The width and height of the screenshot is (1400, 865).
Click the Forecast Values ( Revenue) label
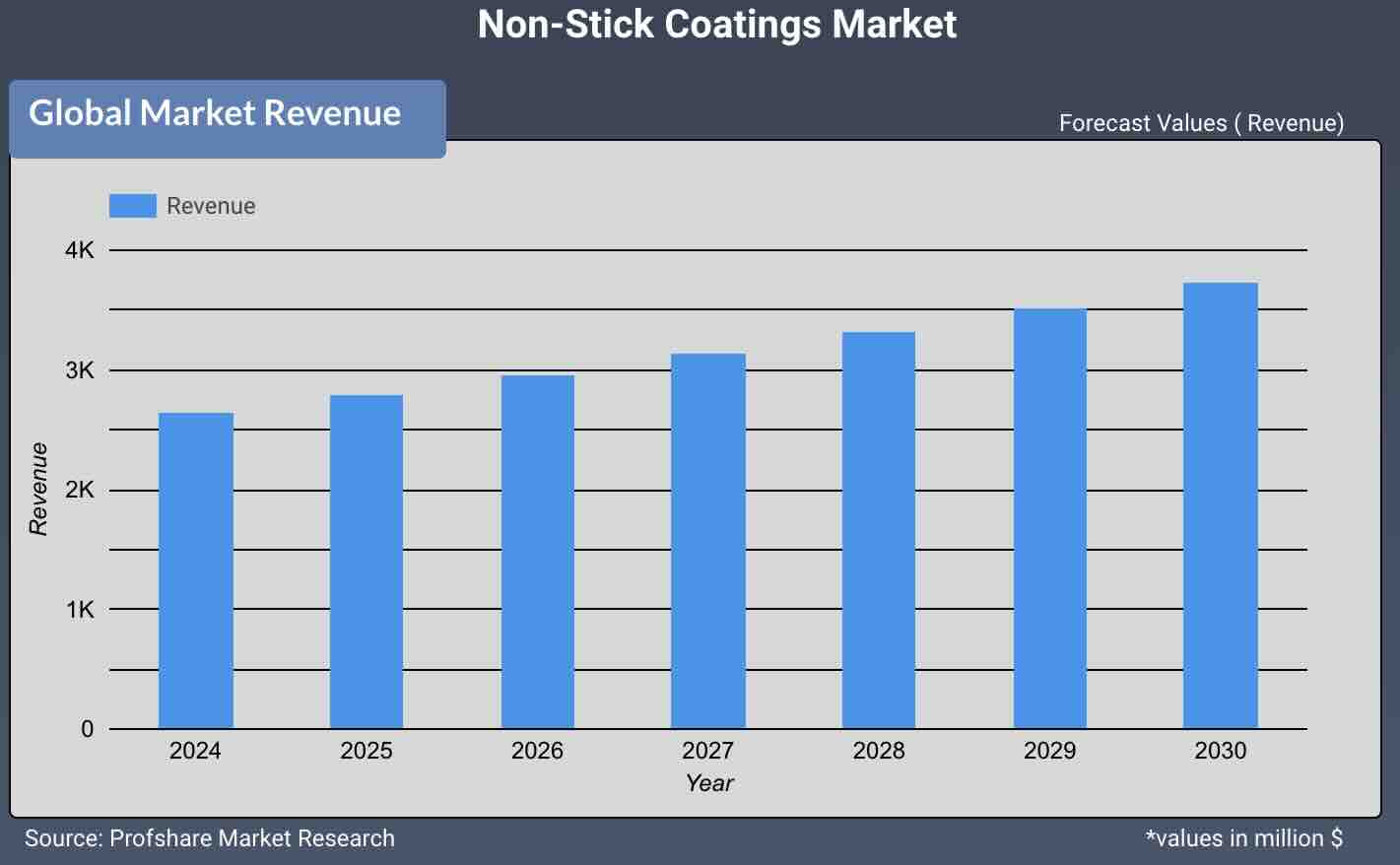tap(1201, 123)
